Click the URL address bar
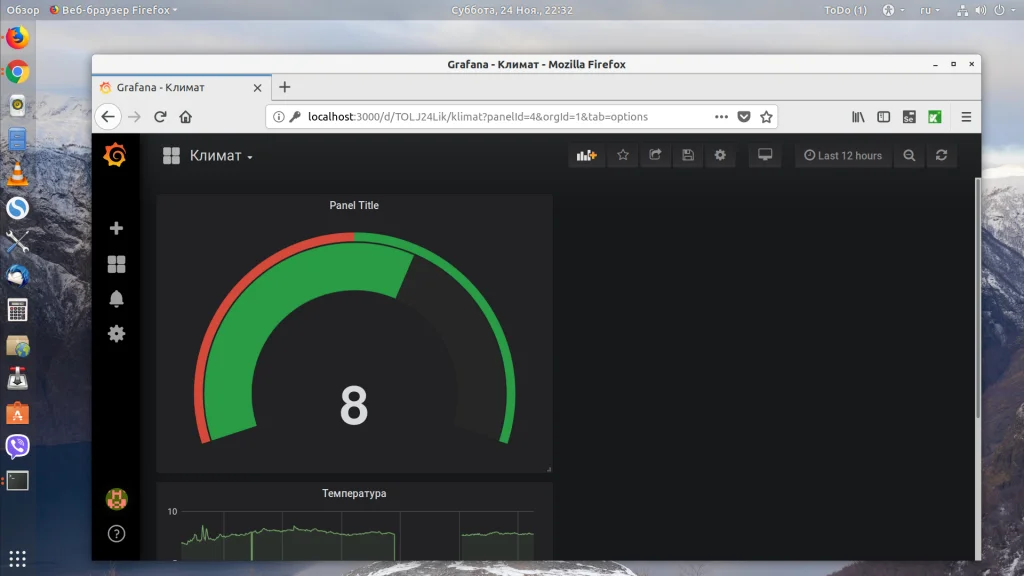The height and width of the screenshot is (576, 1024). pyautogui.click(x=500, y=117)
